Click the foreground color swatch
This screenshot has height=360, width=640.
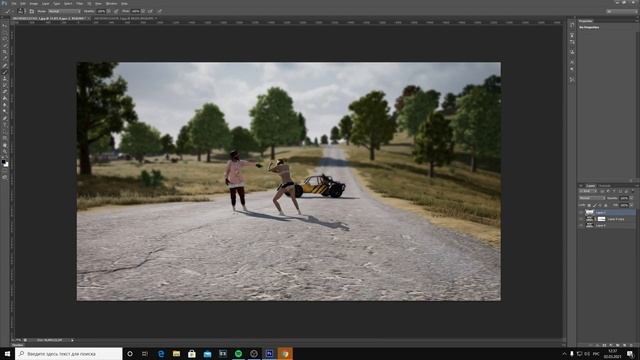point(3,162)
